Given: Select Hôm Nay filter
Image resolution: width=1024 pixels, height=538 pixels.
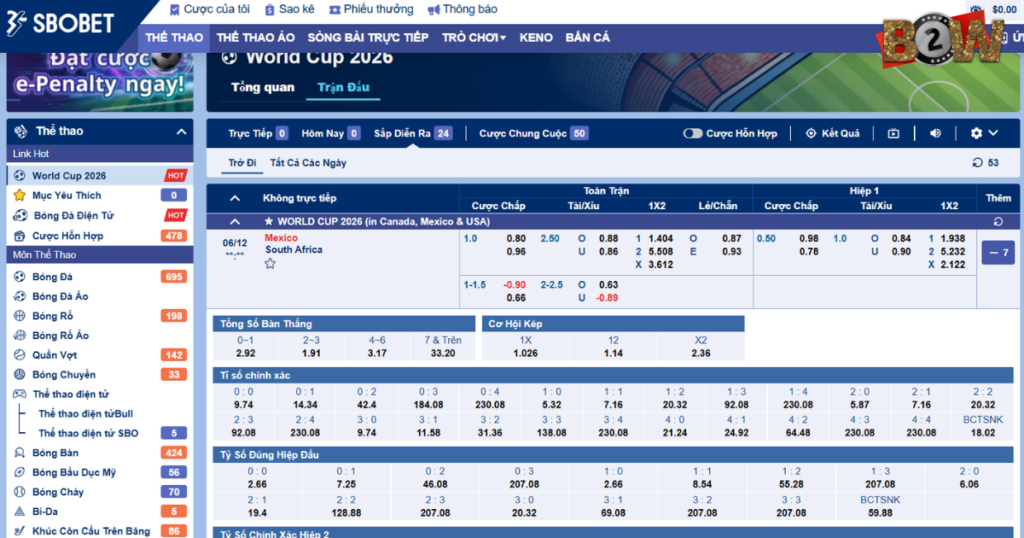Looking at the screenshot, I should point(330,133).
